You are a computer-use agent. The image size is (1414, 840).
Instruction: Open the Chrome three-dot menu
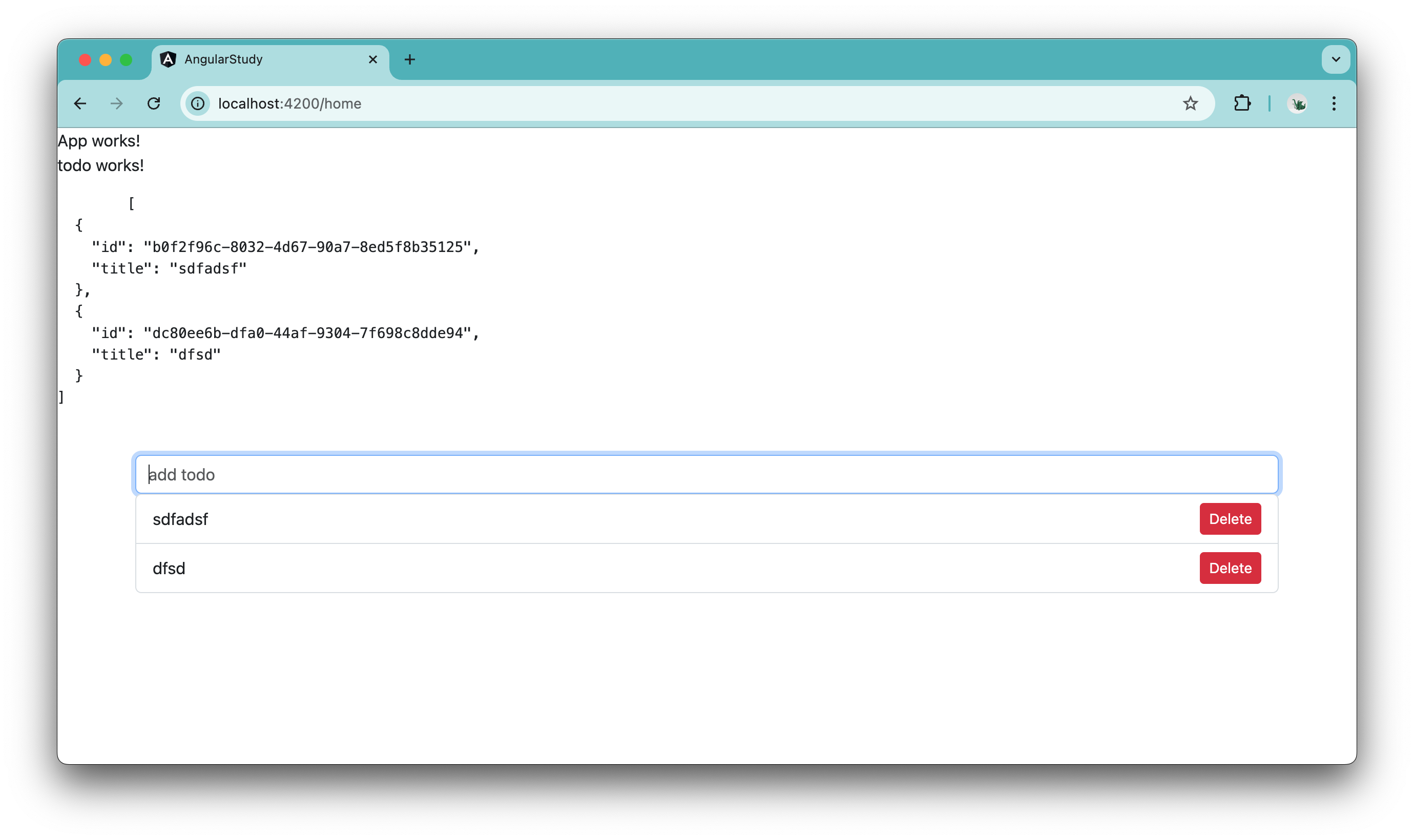pyautogui.click(x=1335, y=103)
